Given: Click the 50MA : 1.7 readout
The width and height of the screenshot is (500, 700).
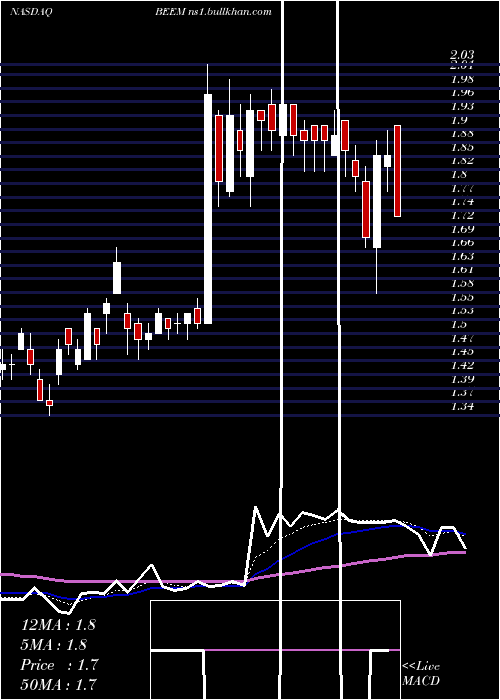Looking at the screenshot, I should tap(58, 684).
